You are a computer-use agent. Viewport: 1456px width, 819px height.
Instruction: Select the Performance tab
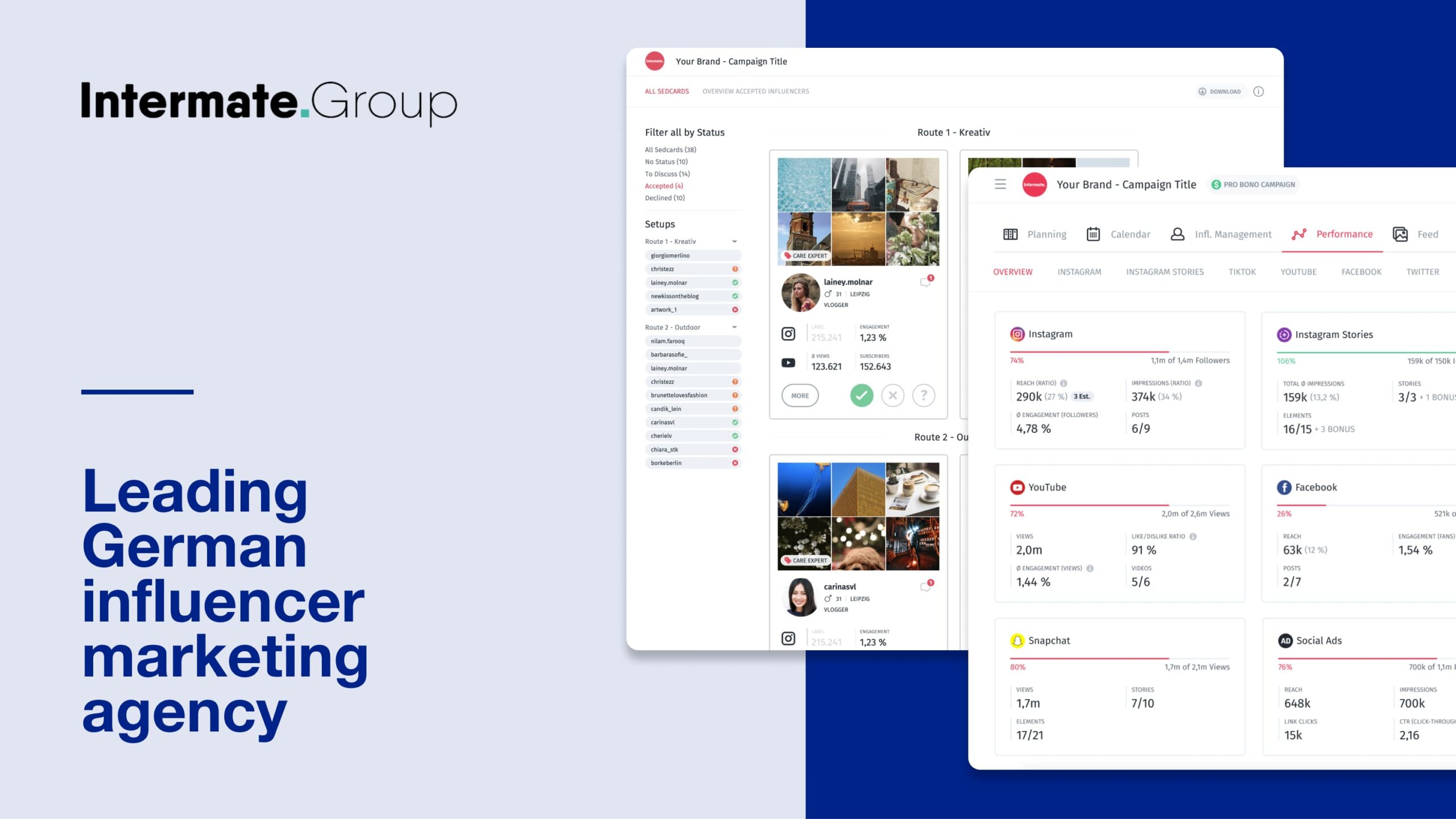click(x=1332, y=234)
